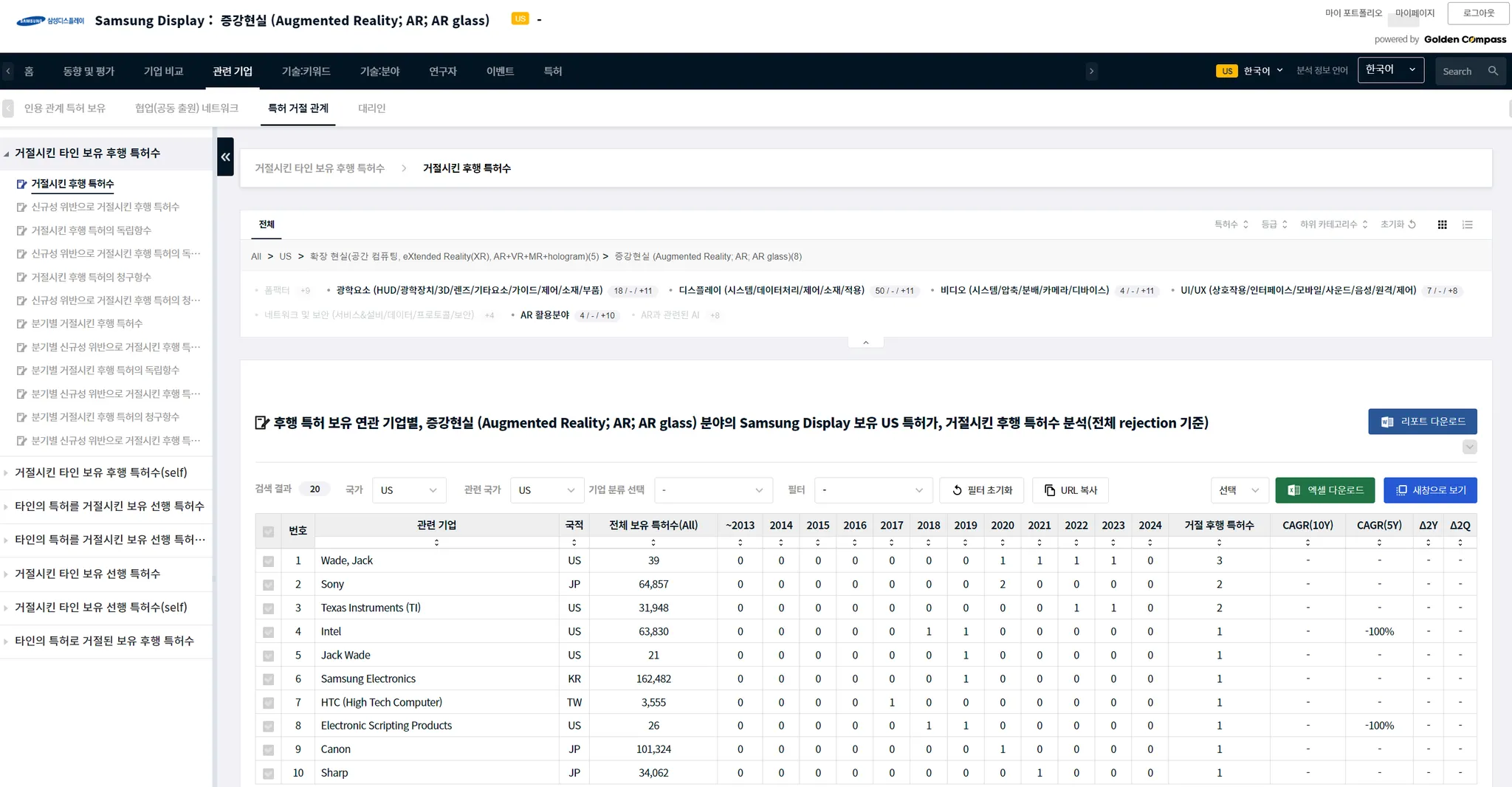Click the 필터 초기화 button

point(982,490)
